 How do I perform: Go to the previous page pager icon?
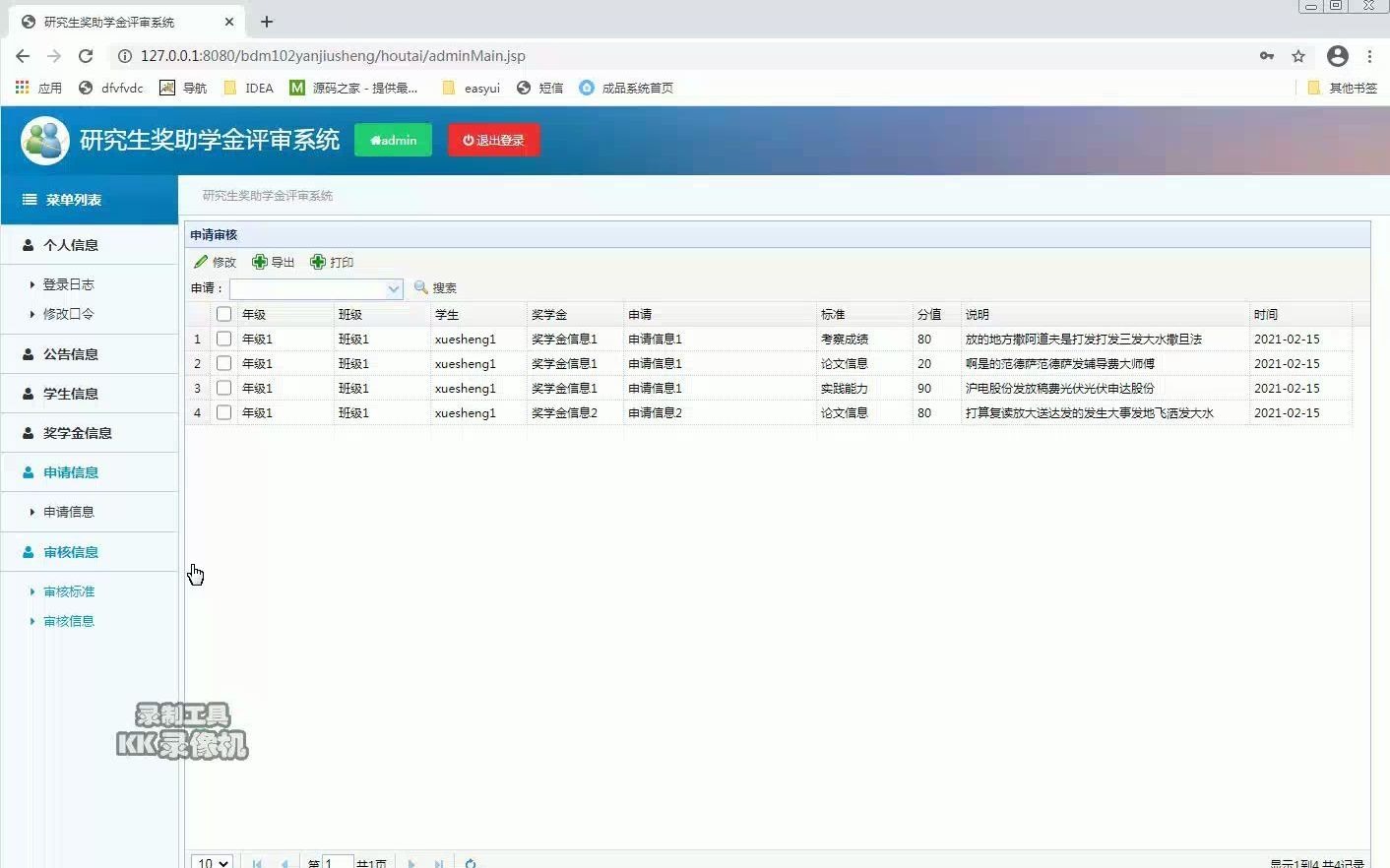coord(284,863)
